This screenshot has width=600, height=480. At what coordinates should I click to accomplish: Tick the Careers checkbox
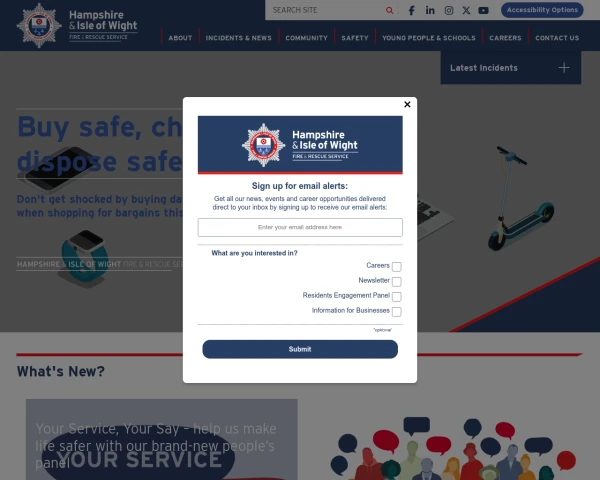pyautogui.click(x=397, y=266)
